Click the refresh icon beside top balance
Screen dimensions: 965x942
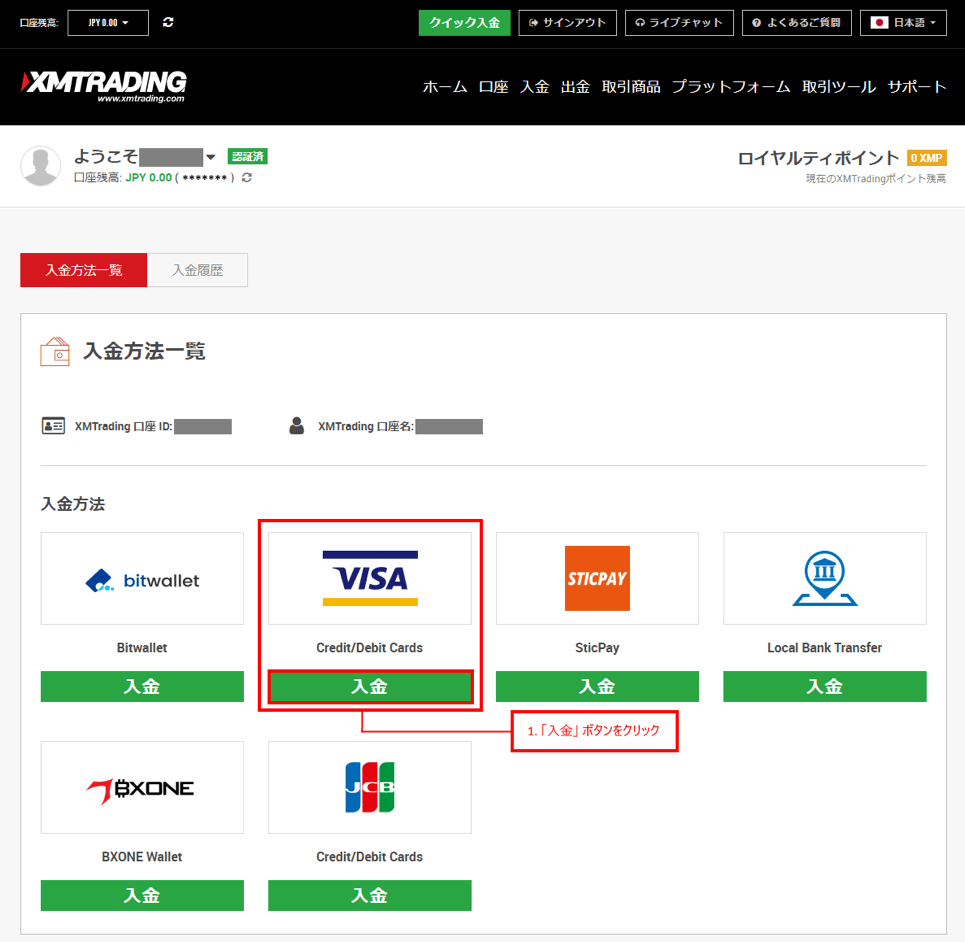[x=168, y=22]
